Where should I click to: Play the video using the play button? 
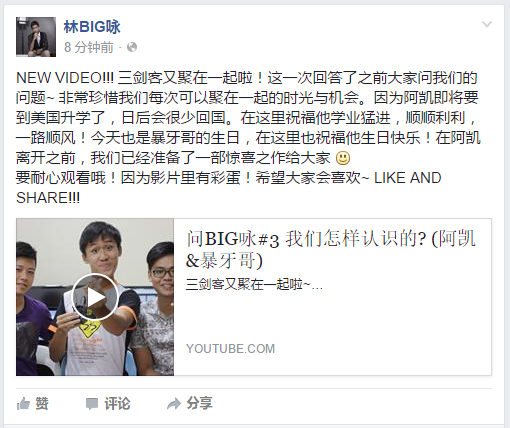point(95,297)
